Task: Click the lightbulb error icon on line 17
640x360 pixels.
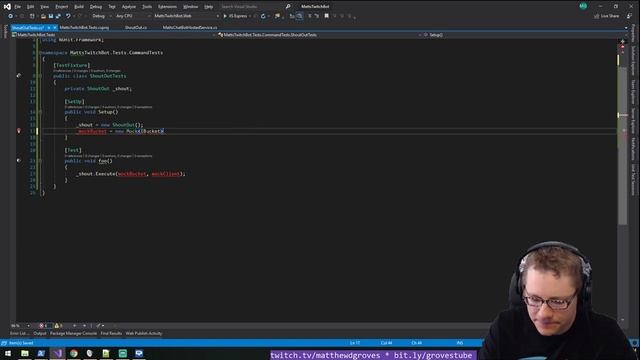Action: 19,131
